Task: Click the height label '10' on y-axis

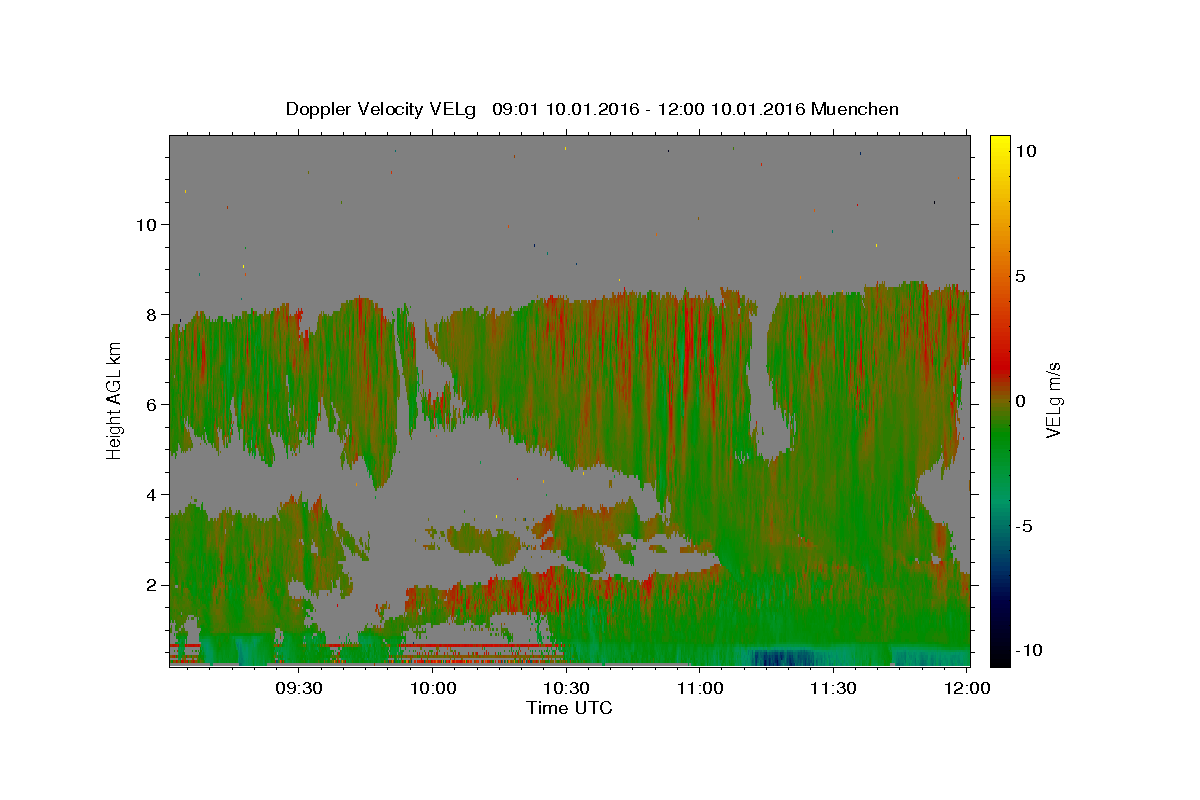Action: [x=145, y=224]
